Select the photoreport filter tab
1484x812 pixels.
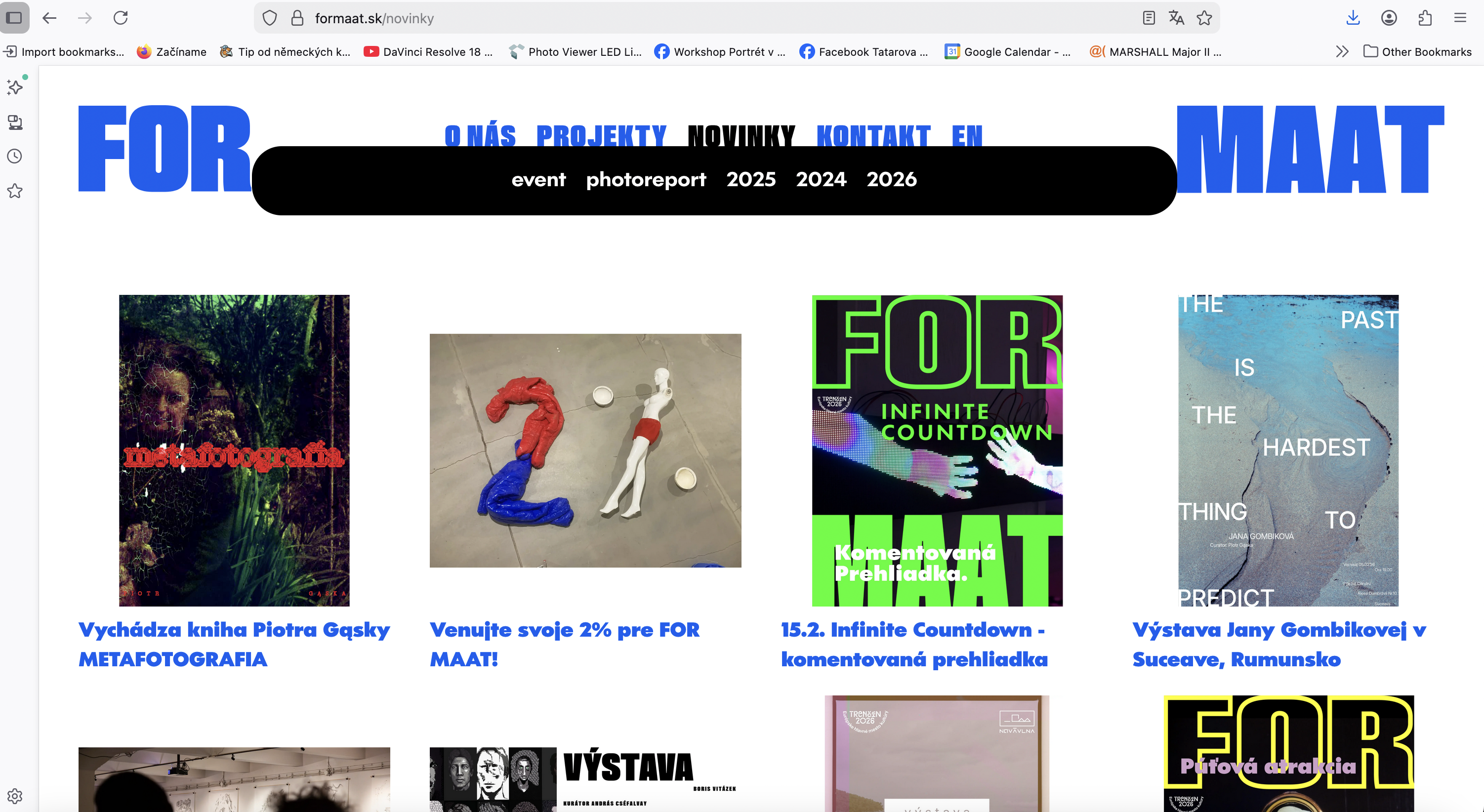coord(646,180)
